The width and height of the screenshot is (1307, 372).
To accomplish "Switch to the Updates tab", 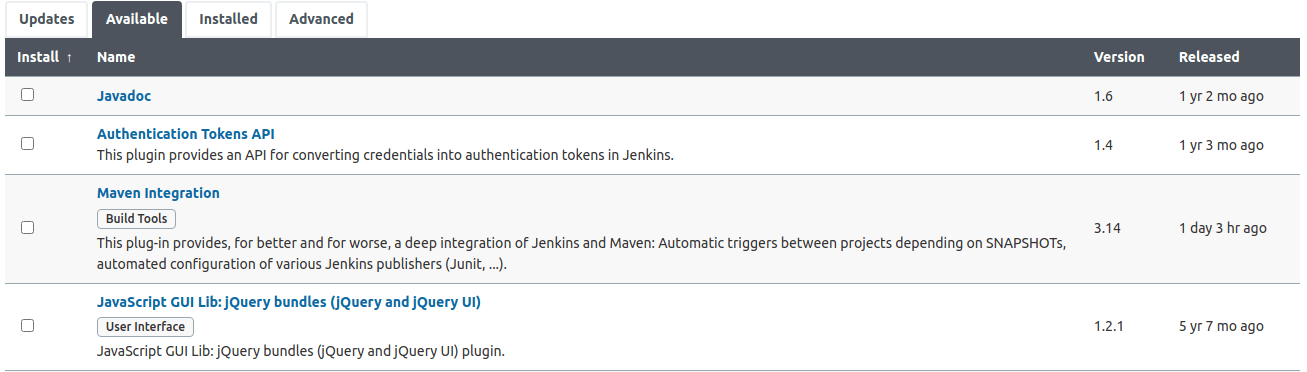I will 47,19.
